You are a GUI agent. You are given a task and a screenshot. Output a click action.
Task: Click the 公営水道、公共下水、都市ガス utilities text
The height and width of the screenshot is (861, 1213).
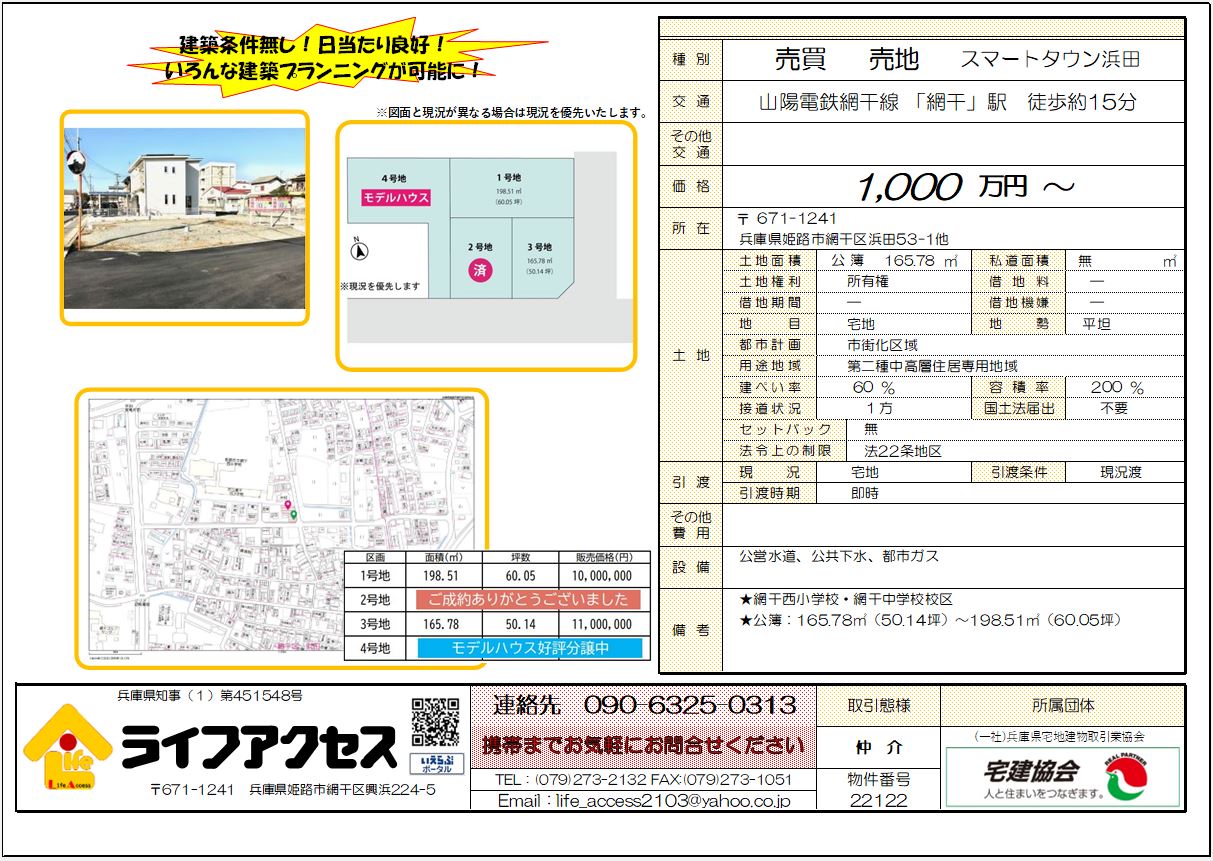tap(839, 556)
